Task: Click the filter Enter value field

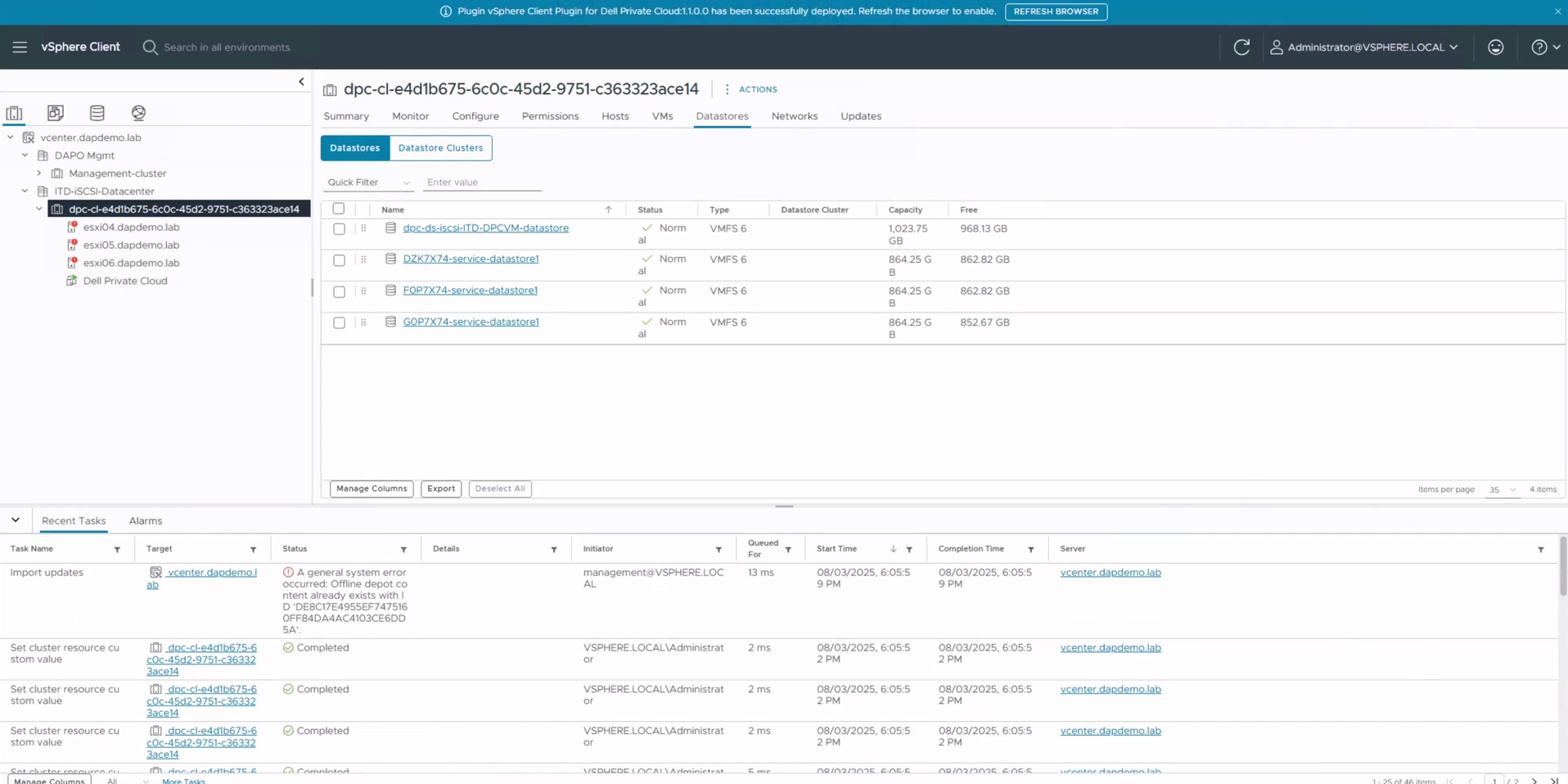Action: coord(482,182)
